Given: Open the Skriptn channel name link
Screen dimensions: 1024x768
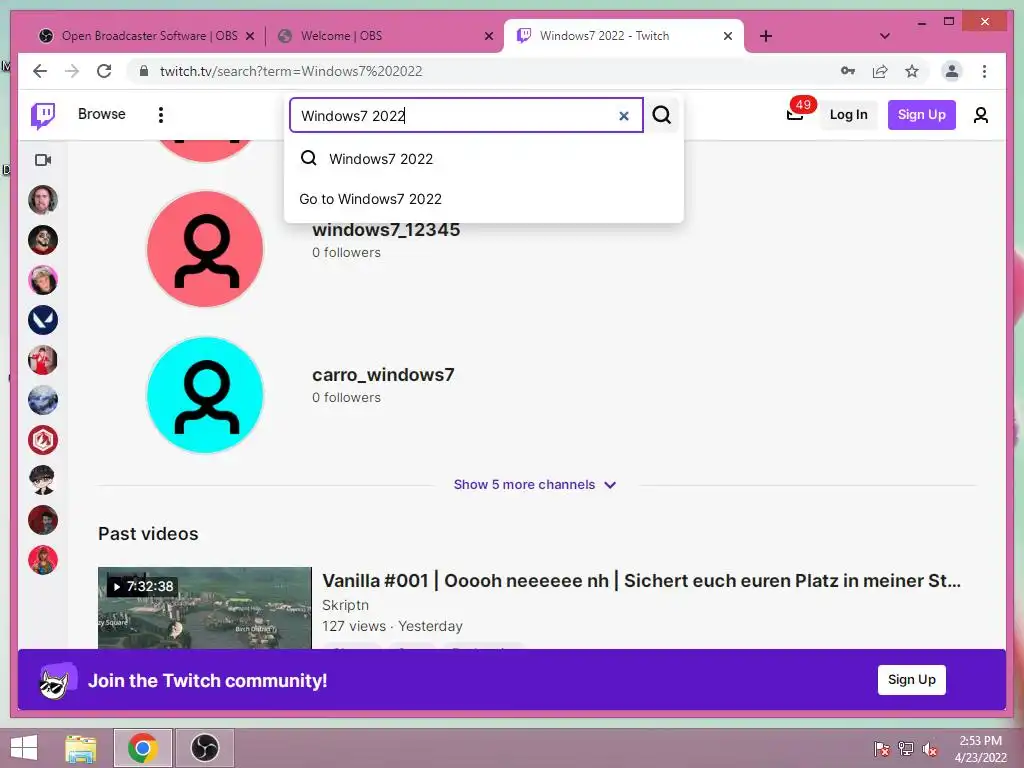Looking at the screenshot, I should coord(345,605).
